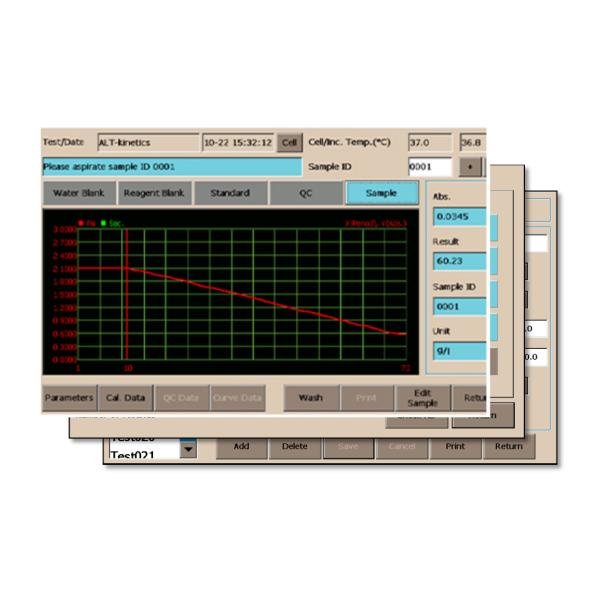Select Test021 in the list

tap(140, 455)
